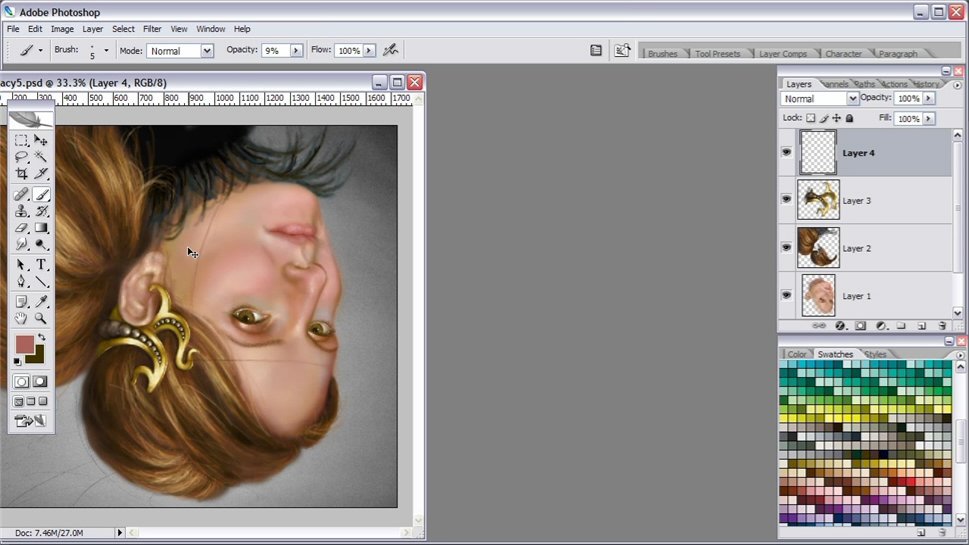
Task: Open the Filter menu
Action: pos(152,29)
